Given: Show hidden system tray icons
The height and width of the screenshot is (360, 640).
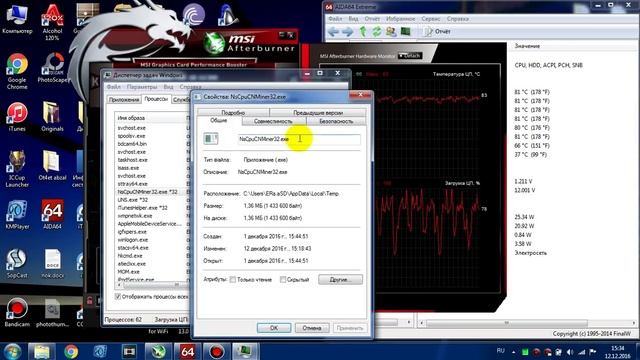Looking at the screenshot, I should [x=513, y=352].
